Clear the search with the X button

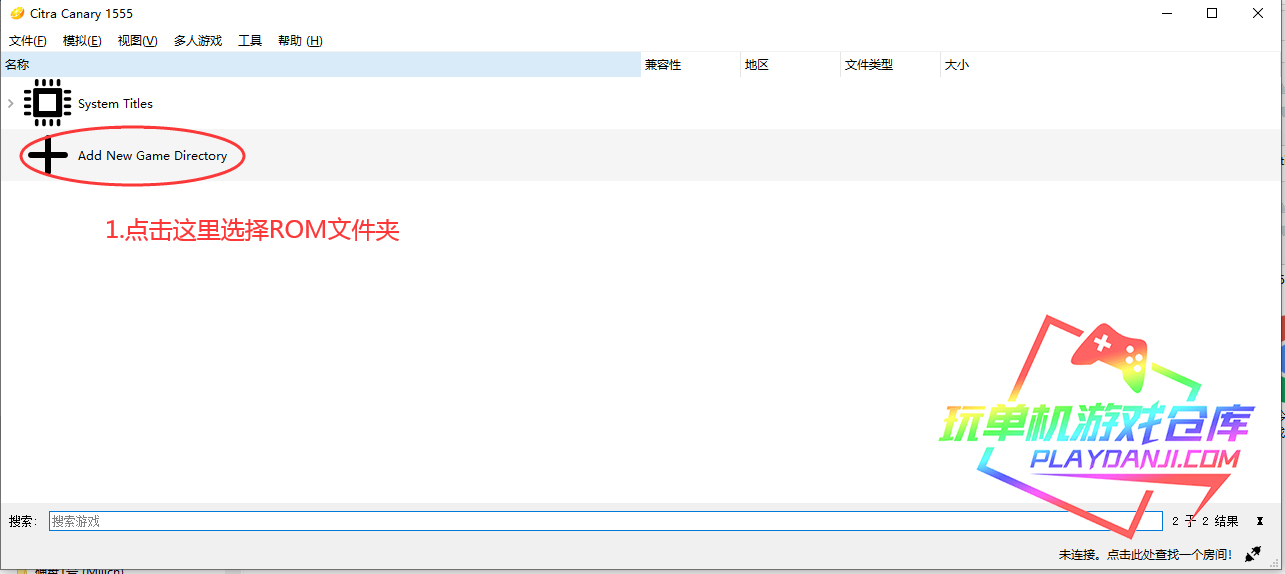point(1259,521)
